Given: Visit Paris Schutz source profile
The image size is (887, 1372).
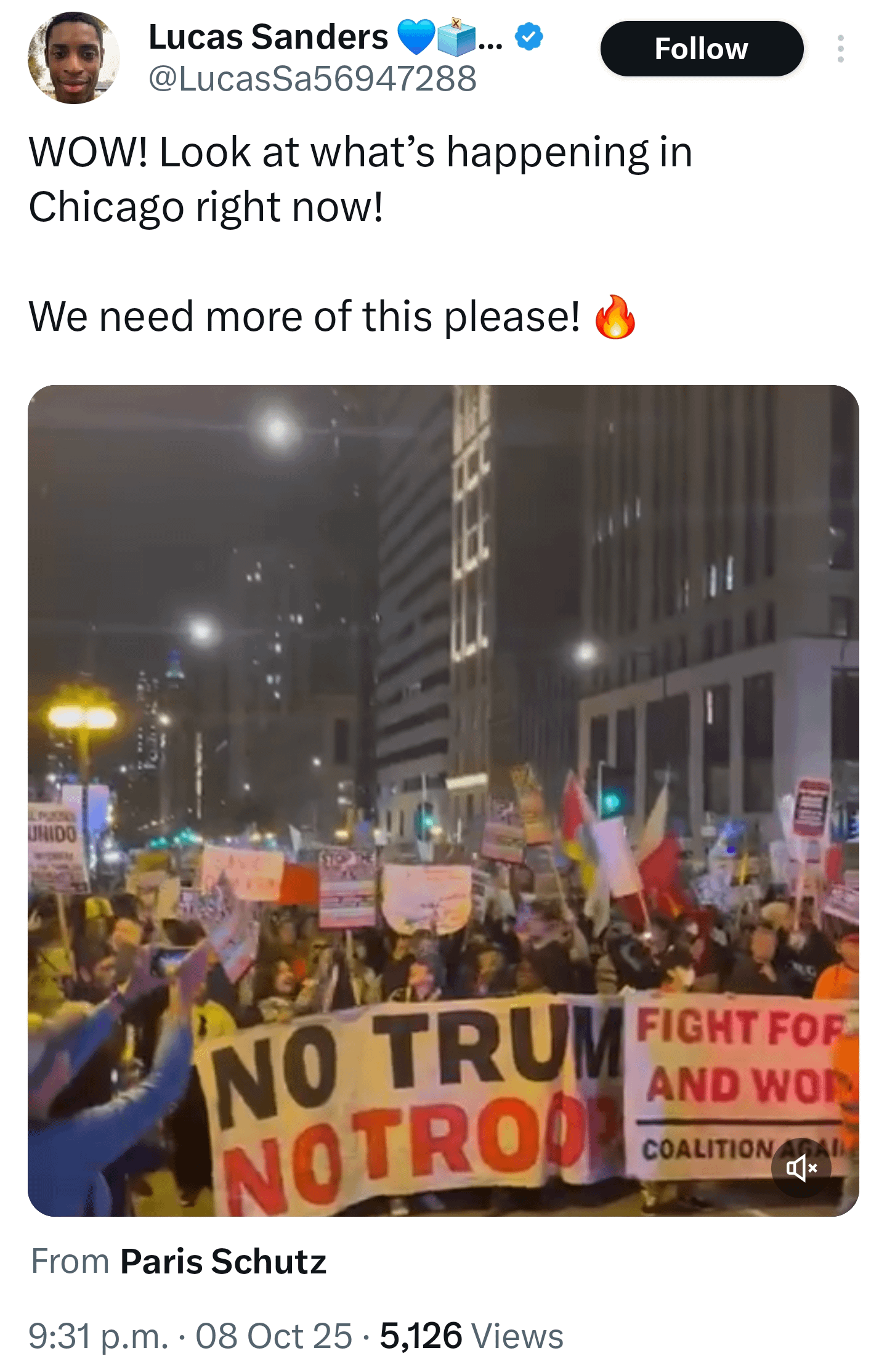Looking at the screenshot, I should pyautogui.click(x=223, y=1261).
